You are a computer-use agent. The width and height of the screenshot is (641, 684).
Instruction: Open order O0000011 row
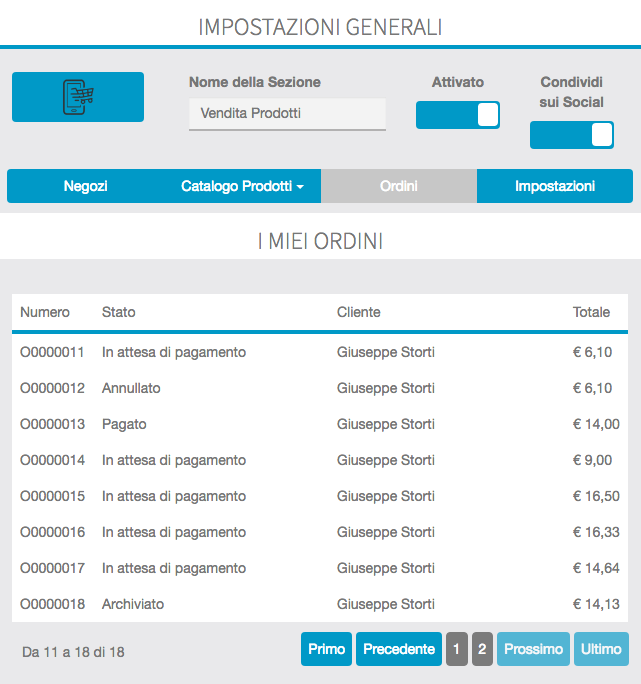pos(52,352)
